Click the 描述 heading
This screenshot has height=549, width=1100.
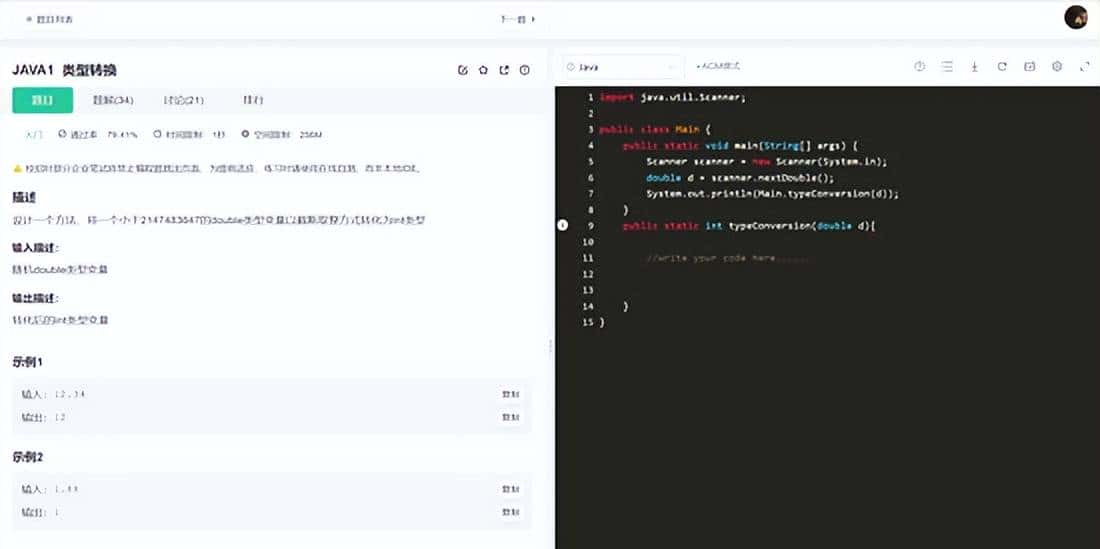coord(24,197)
